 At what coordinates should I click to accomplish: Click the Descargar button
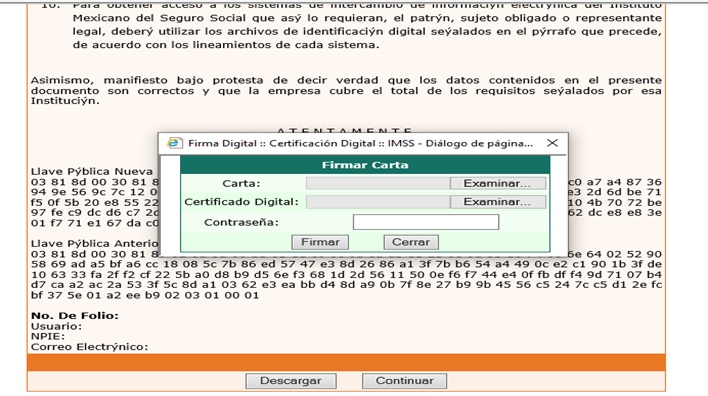click(x=291, y=381)
